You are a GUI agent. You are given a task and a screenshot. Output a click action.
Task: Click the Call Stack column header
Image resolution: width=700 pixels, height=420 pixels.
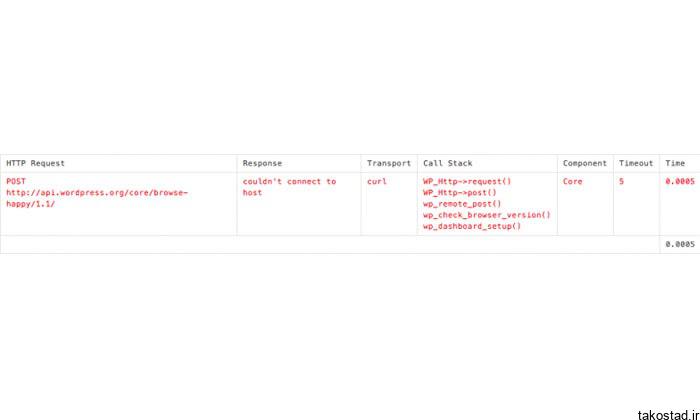click(x=447, y=163)
